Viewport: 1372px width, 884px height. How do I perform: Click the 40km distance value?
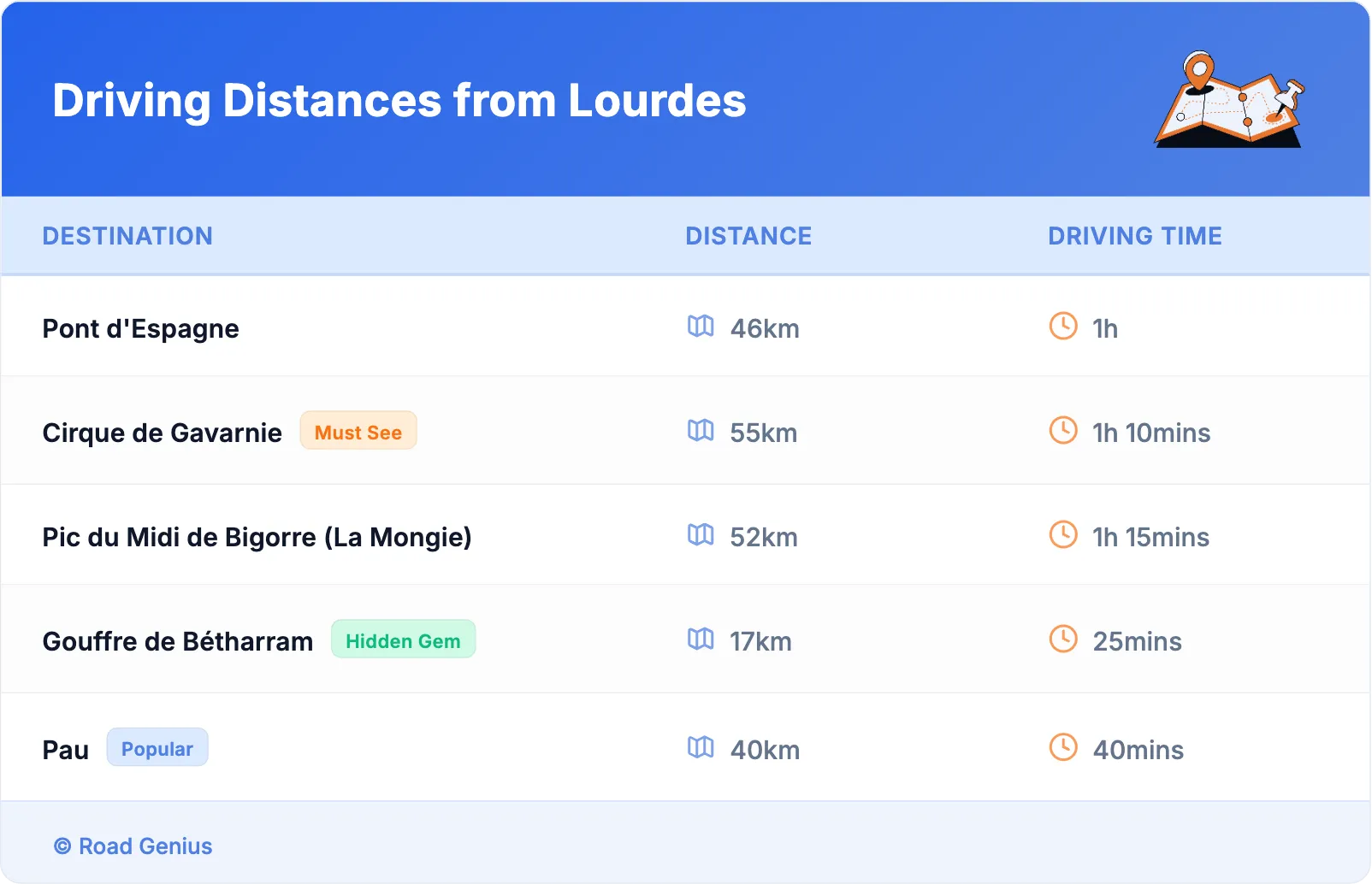point(765,751)
